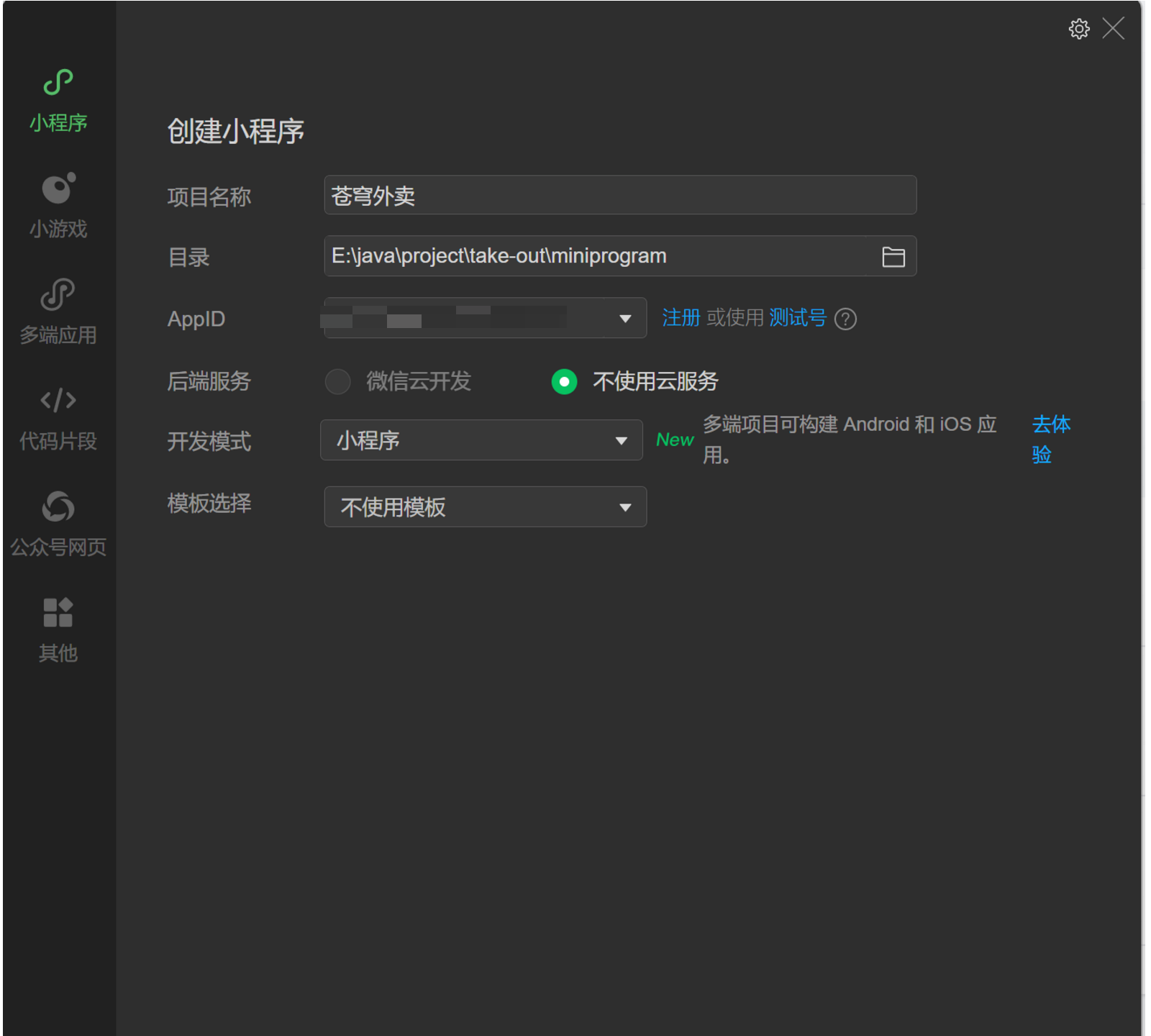Image resolution: width=1151 pixels, height=1036 pixels.
Task: Show AppID help question mark icon
Action: pyautogui.click(x=845, y=319)
